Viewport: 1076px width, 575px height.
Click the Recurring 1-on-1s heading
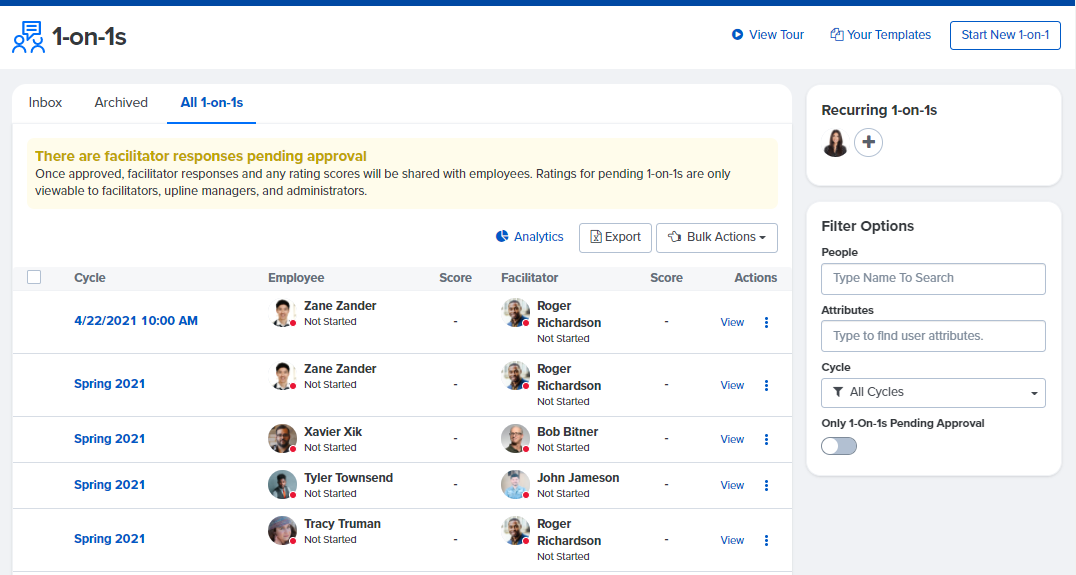click(879, 110)
